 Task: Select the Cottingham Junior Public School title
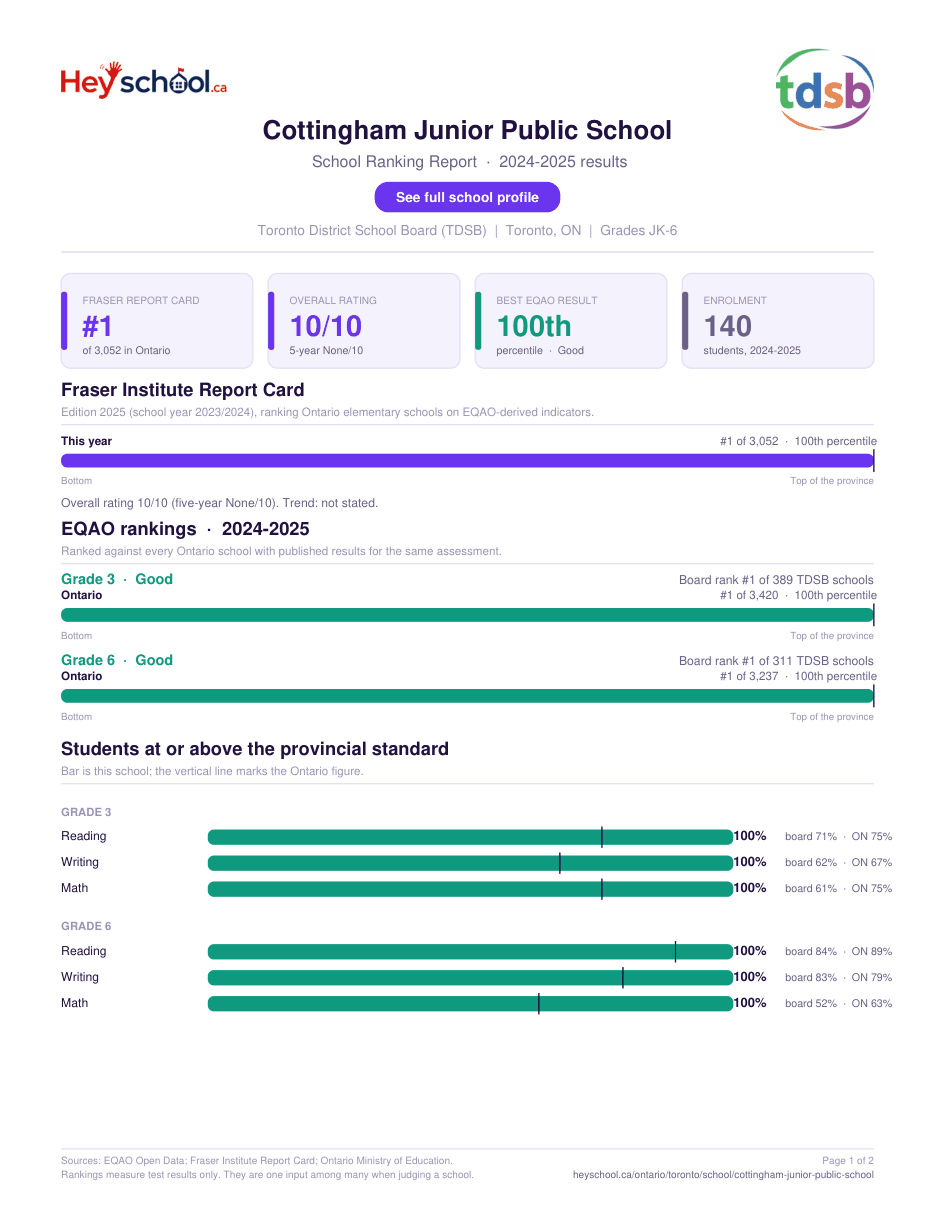(x=467, y=130)
